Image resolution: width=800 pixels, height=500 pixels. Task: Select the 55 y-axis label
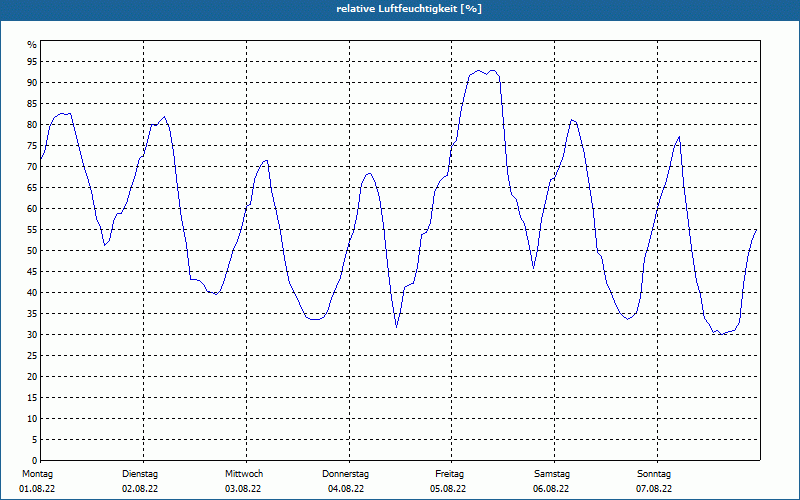tap(32, 230)
